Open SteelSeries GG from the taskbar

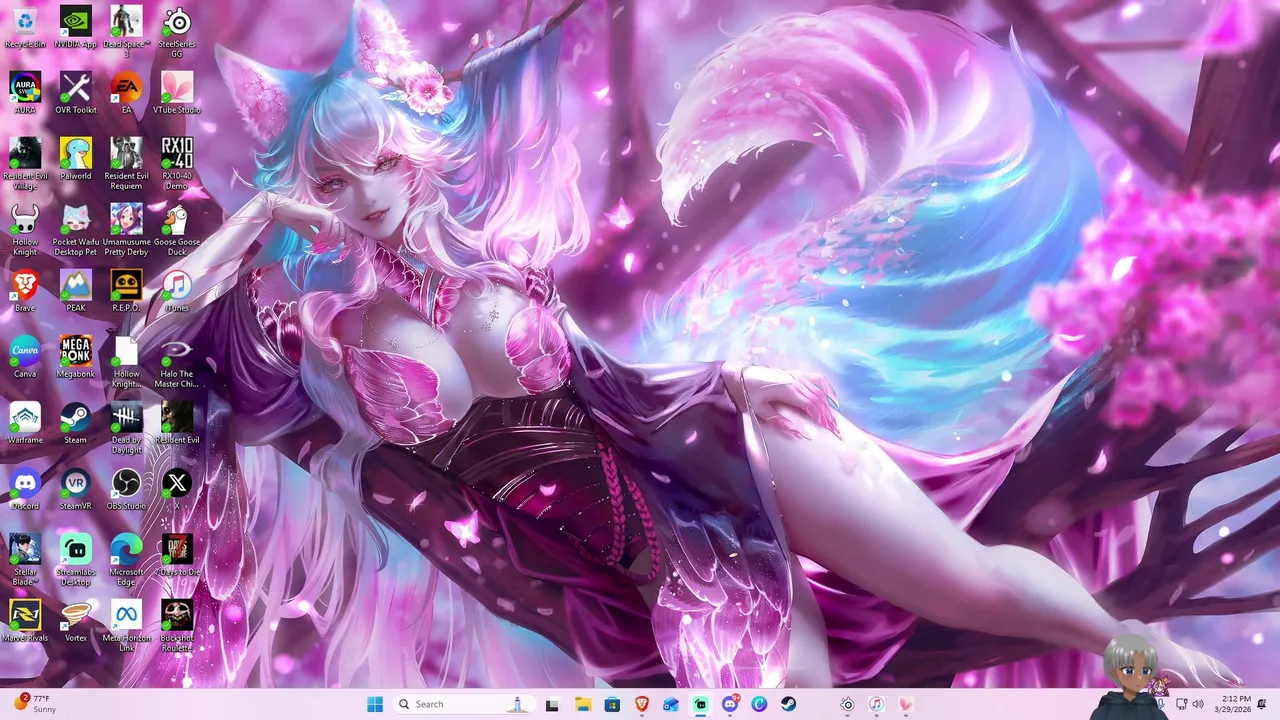pos(847,704)
